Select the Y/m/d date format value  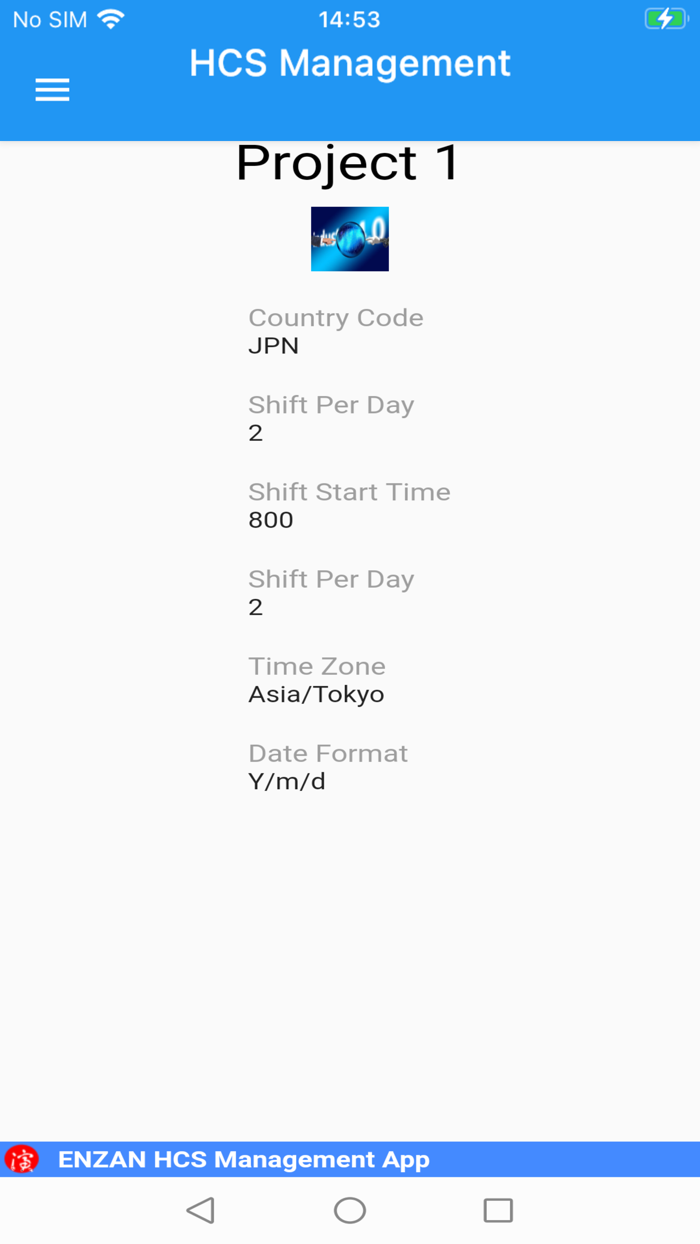point(287,781)
